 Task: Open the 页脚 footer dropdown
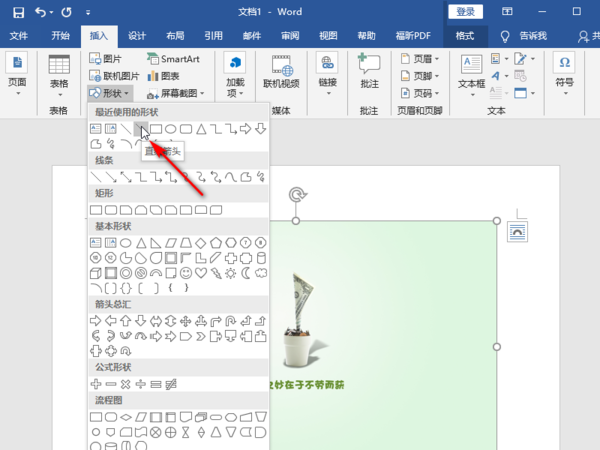pos(420,76)
